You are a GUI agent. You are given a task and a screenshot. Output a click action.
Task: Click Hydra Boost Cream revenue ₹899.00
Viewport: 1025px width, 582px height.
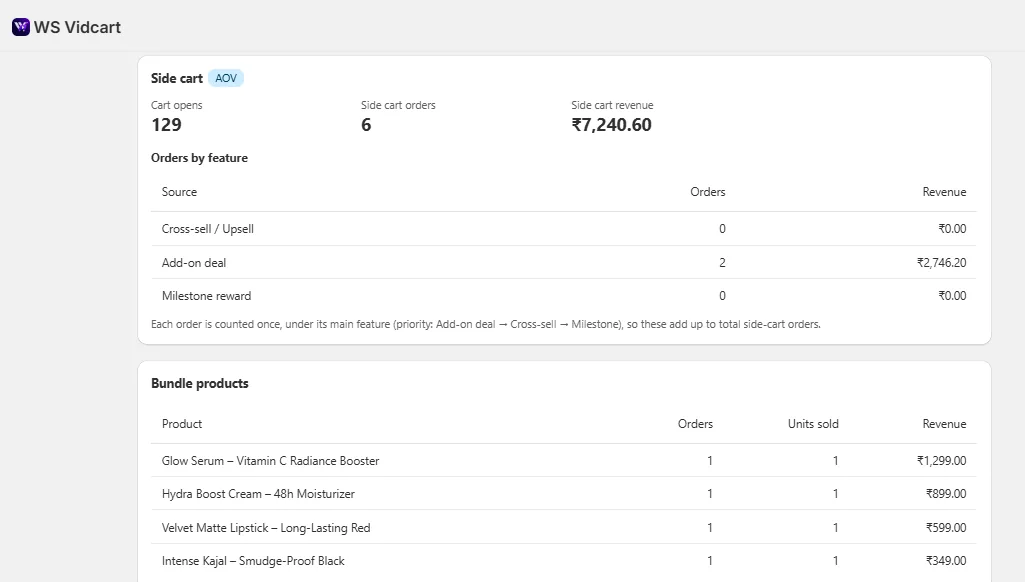(946, 494)
